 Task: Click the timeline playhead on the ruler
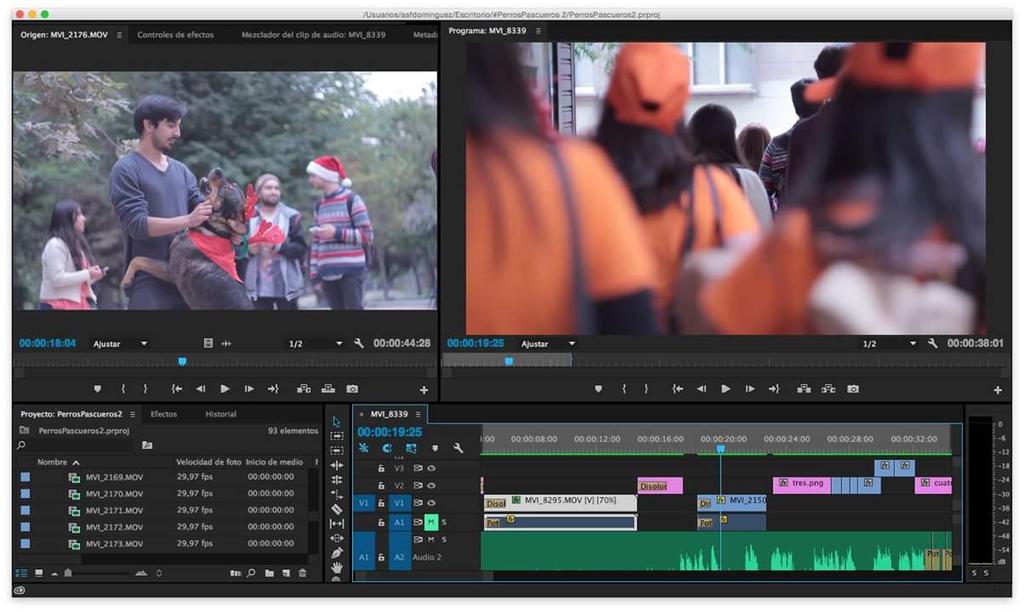click(x=720, y=449)
